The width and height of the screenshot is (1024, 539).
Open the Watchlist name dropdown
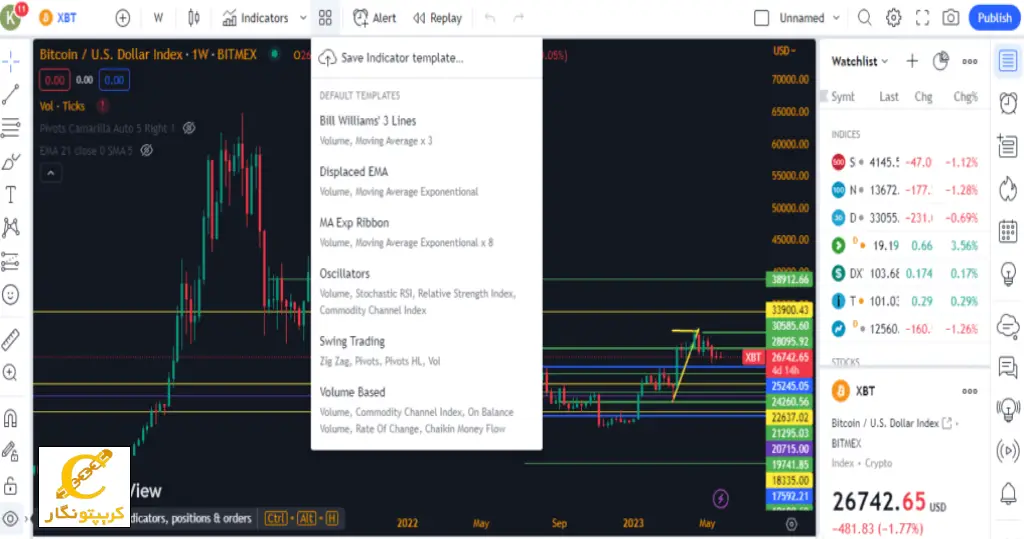(859, 61)
